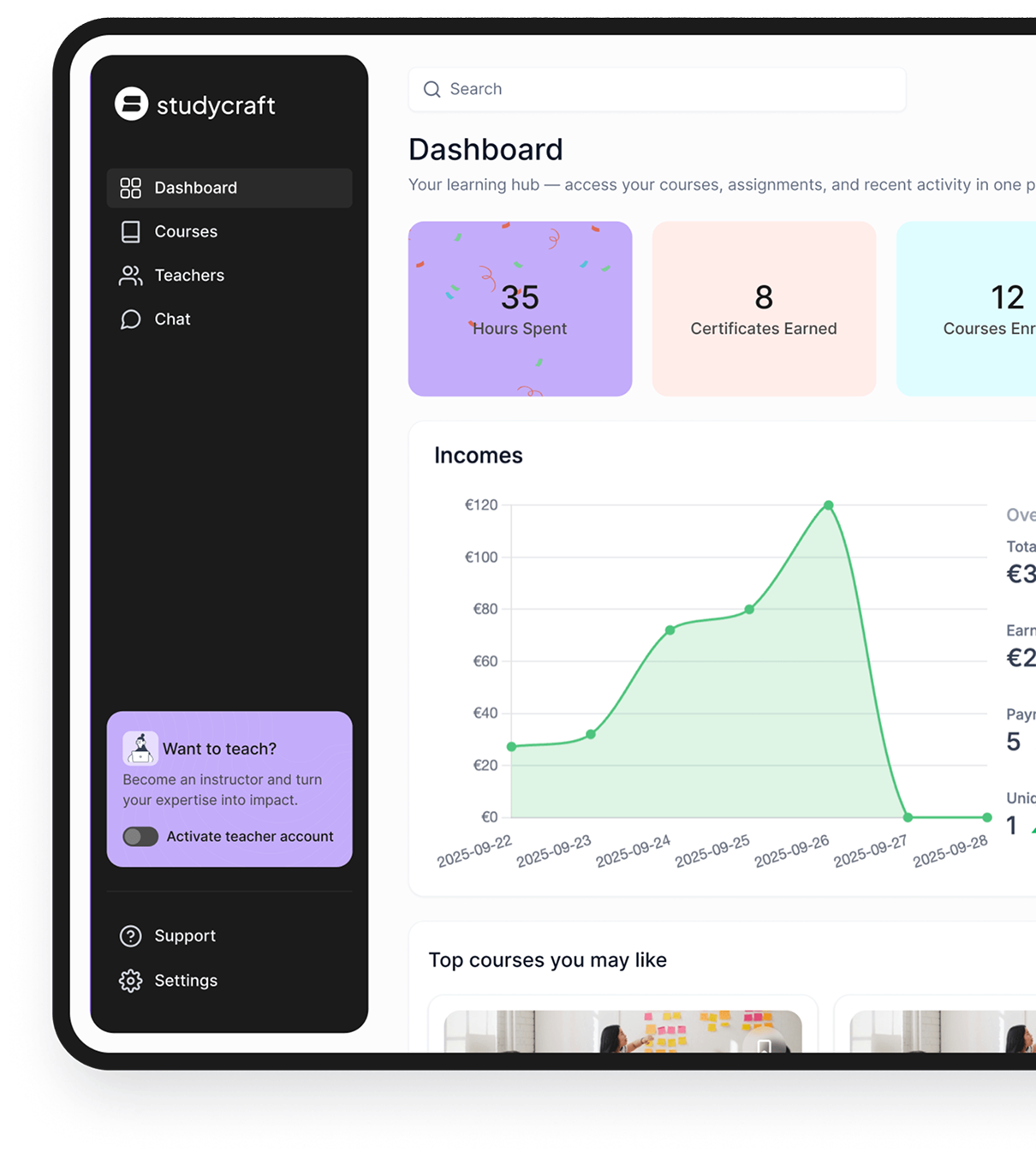This screenshot has width=1036, height=1158.
Task: Open the Support link text
Action: [x=185, y=936]
